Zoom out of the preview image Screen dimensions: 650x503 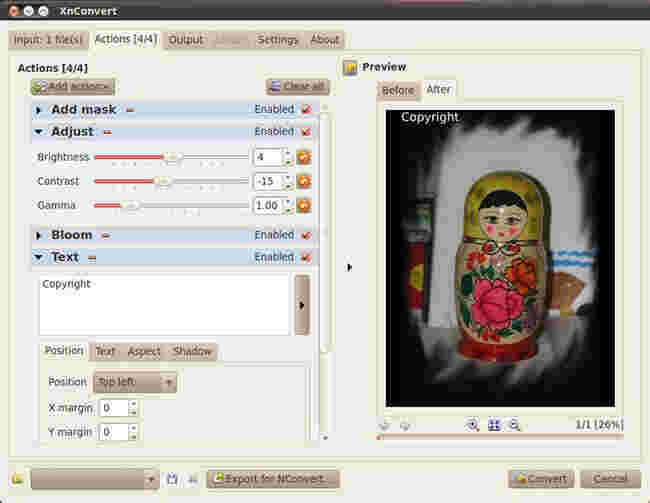(x=514, y=425)
